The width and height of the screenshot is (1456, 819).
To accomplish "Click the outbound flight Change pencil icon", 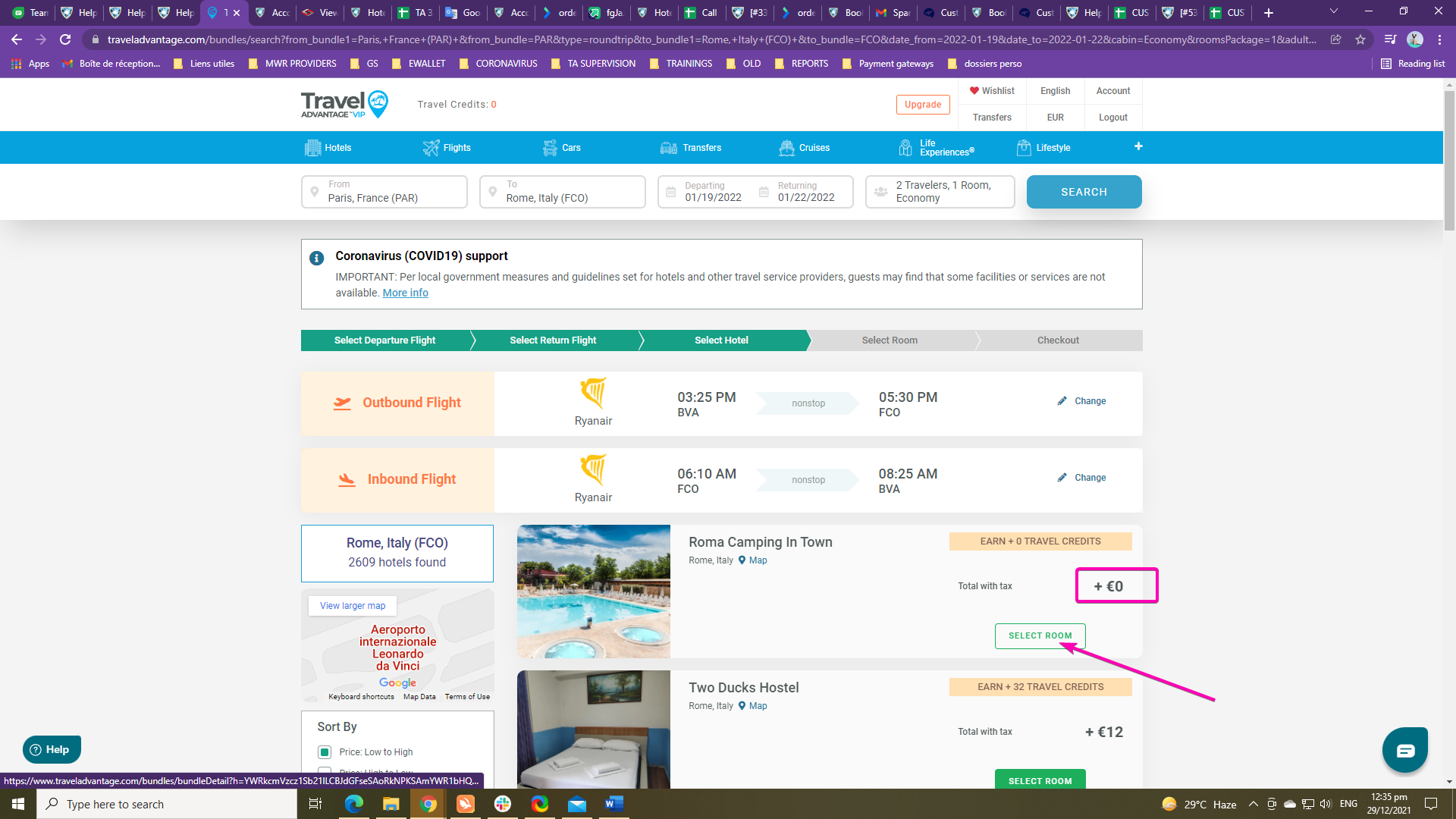I will click(1062, 401).
